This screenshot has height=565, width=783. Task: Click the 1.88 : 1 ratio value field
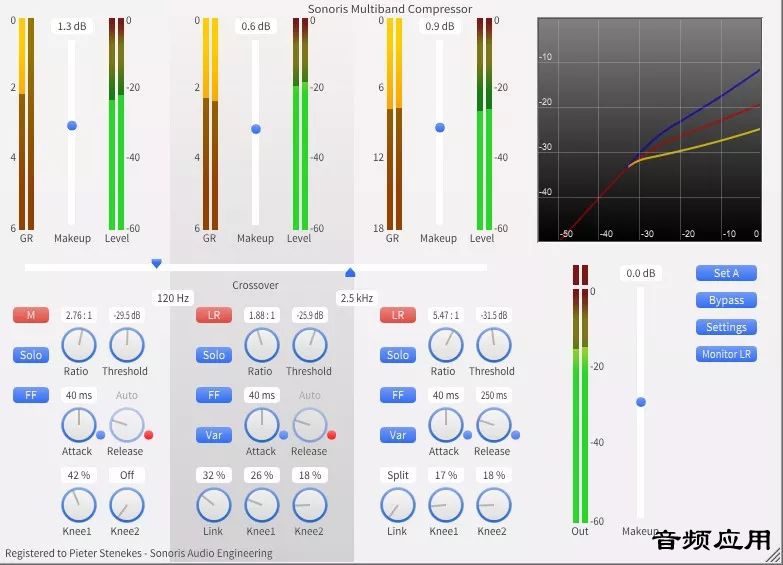[262, 315]
